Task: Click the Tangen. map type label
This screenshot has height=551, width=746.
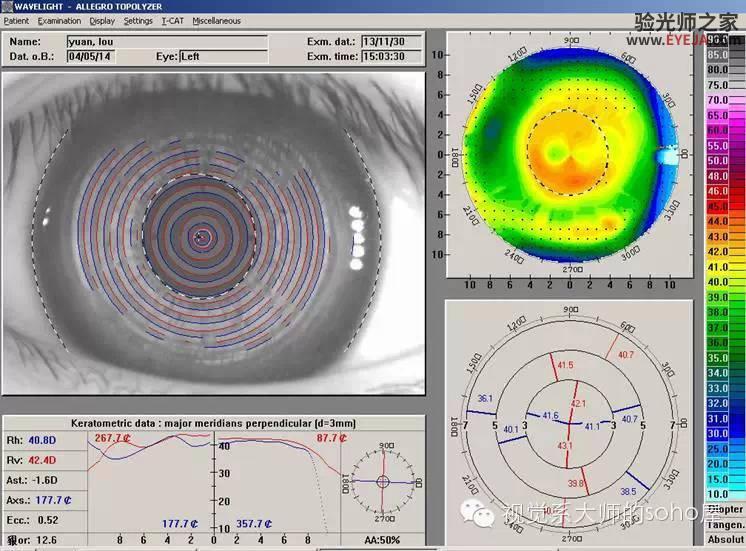Action: (x=726, y=525)
